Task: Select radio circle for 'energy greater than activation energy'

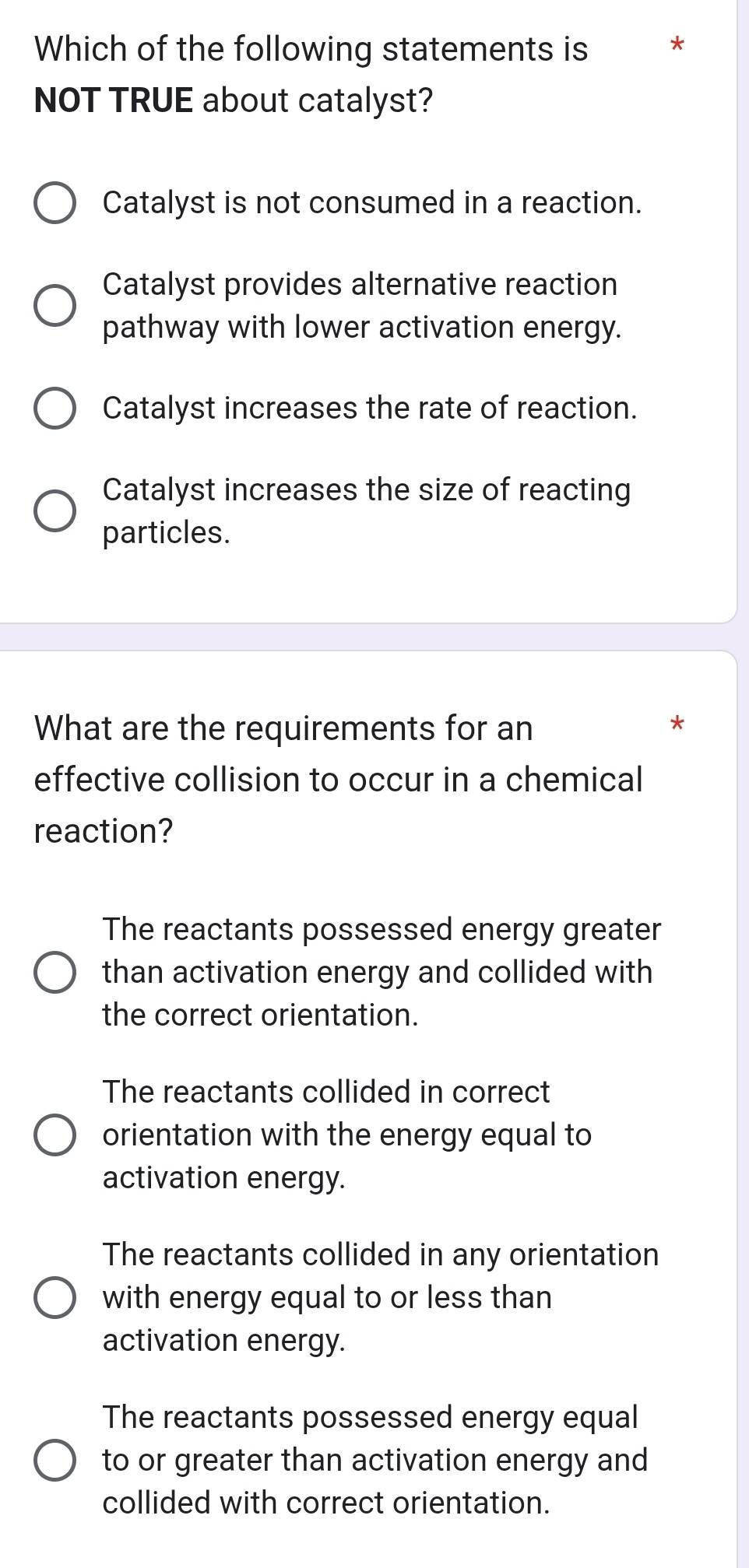Action: point(55,973)
